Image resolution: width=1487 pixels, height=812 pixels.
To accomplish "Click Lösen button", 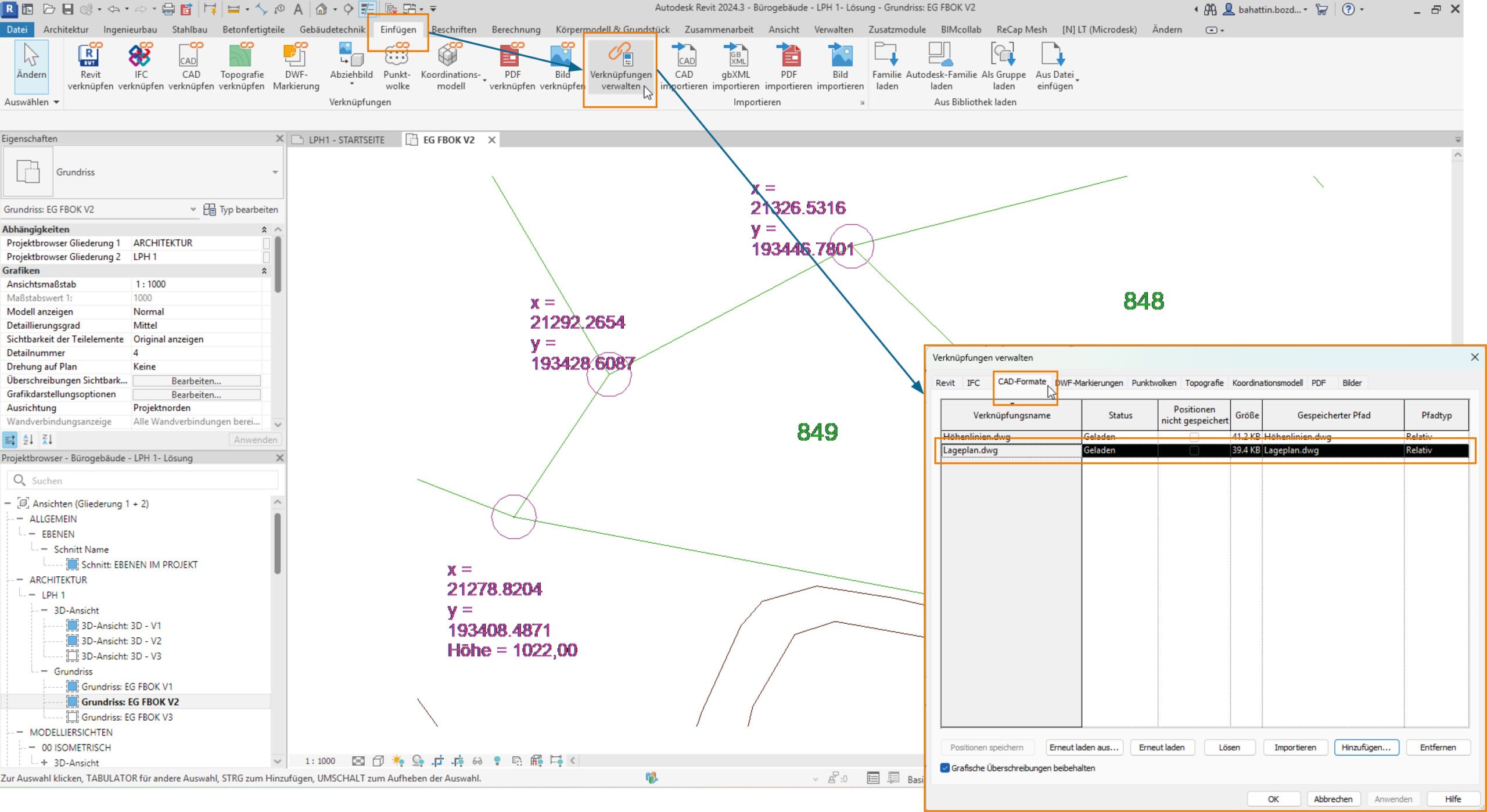I will pyautogui.click(x=1229, y=748).
